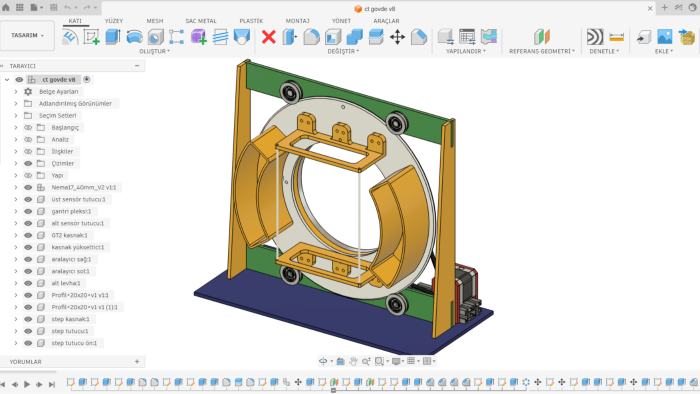Open the EKLE menu
Viewport: 700px width, 394px height.
coord(664,51)
